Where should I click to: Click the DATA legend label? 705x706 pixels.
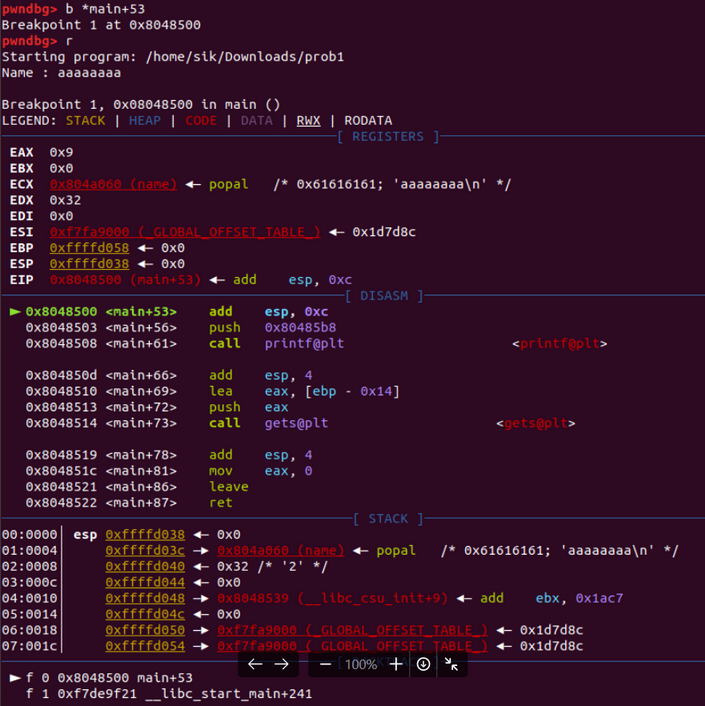(x=257, y=121)
